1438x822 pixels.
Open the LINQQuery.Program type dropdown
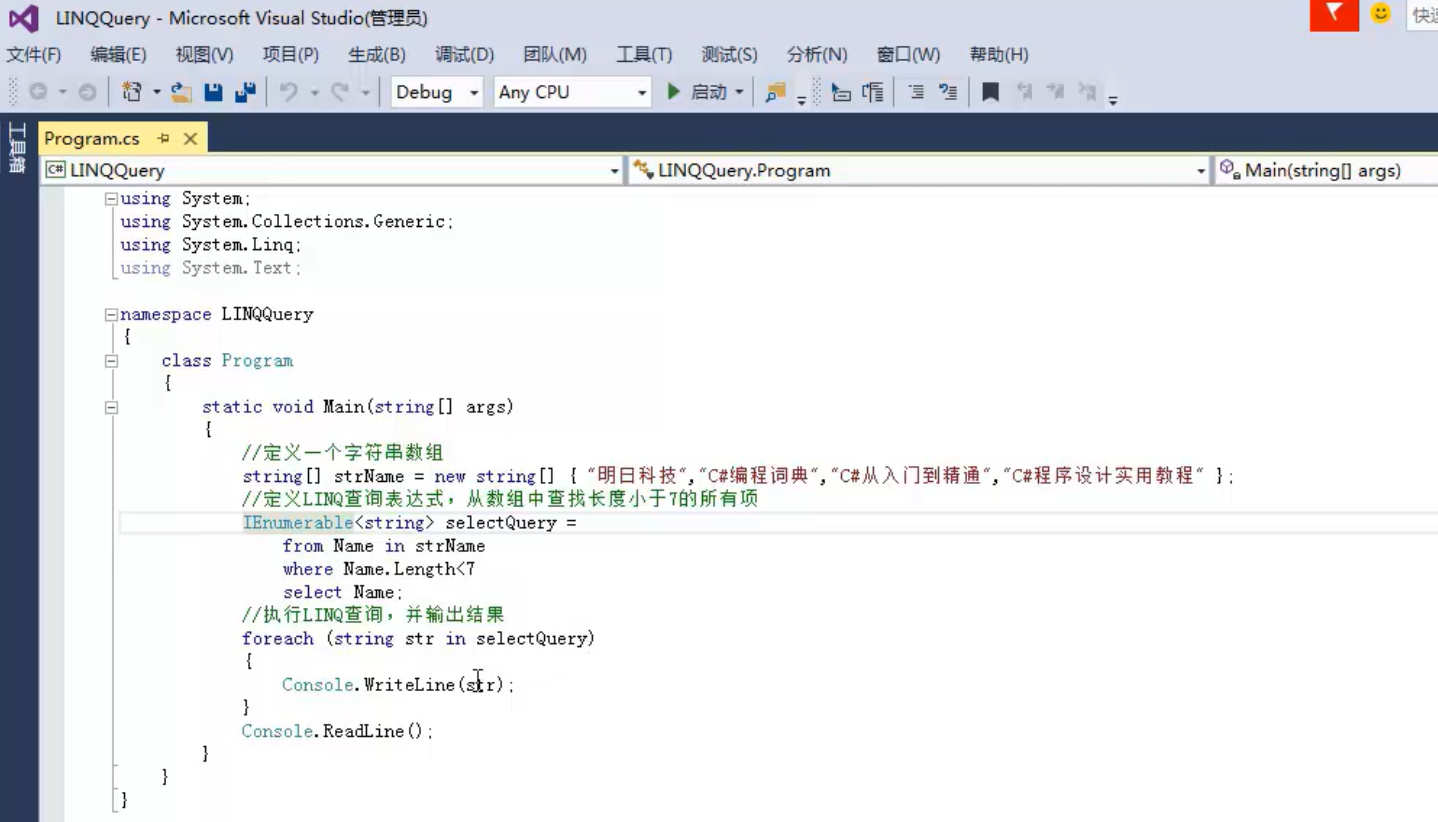tap(919, 171)
